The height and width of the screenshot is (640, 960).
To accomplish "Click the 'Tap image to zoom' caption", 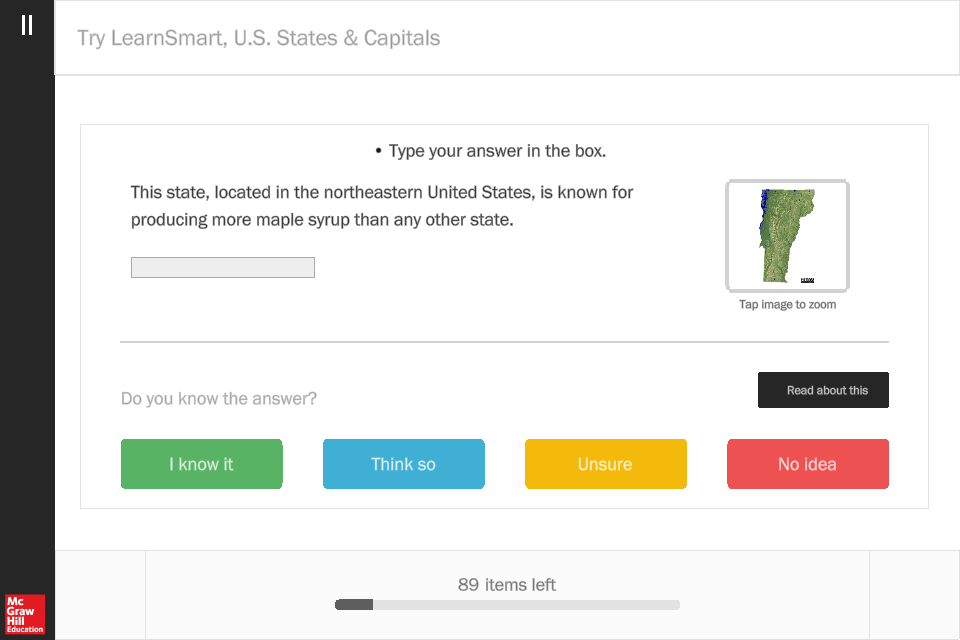I will (787, 305).
